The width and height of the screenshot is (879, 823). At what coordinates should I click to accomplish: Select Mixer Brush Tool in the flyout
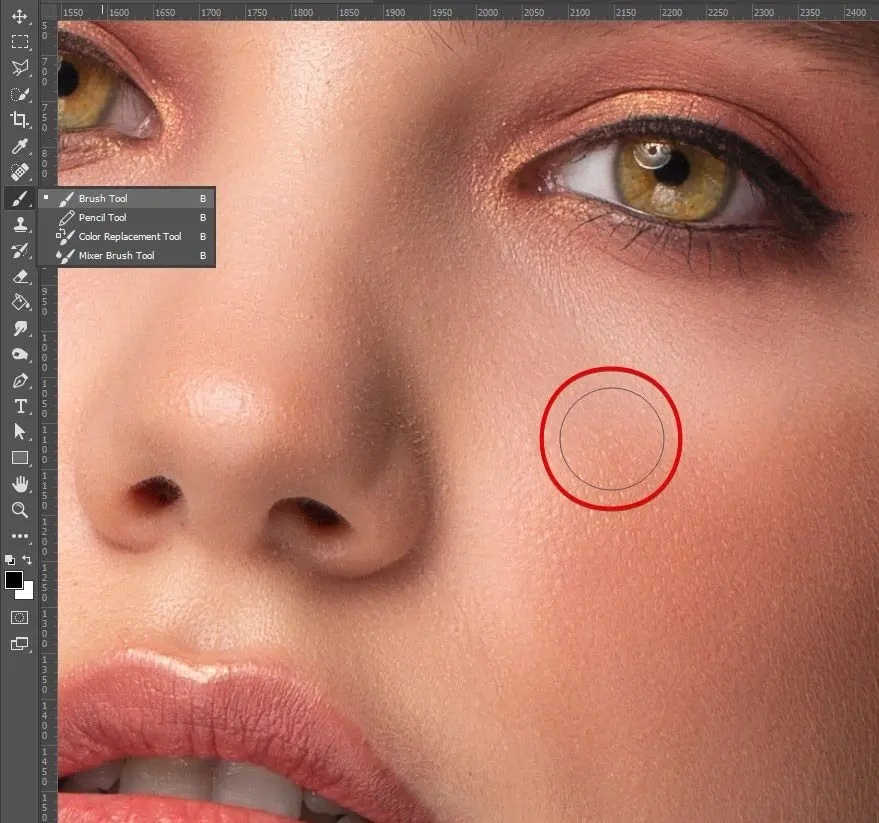pos(116,256)
